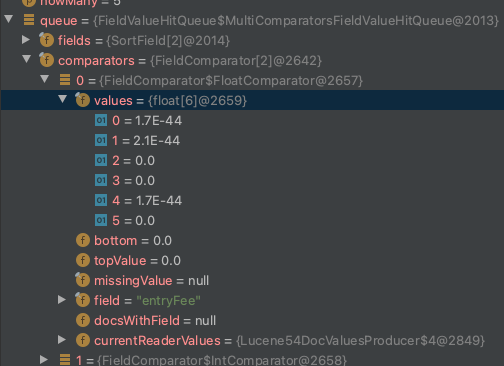Click primitive icon of element 4 = 1.7E-44
Image resolution: width=504 pixels, height=366 pixels.
click(x=101, y=200)
